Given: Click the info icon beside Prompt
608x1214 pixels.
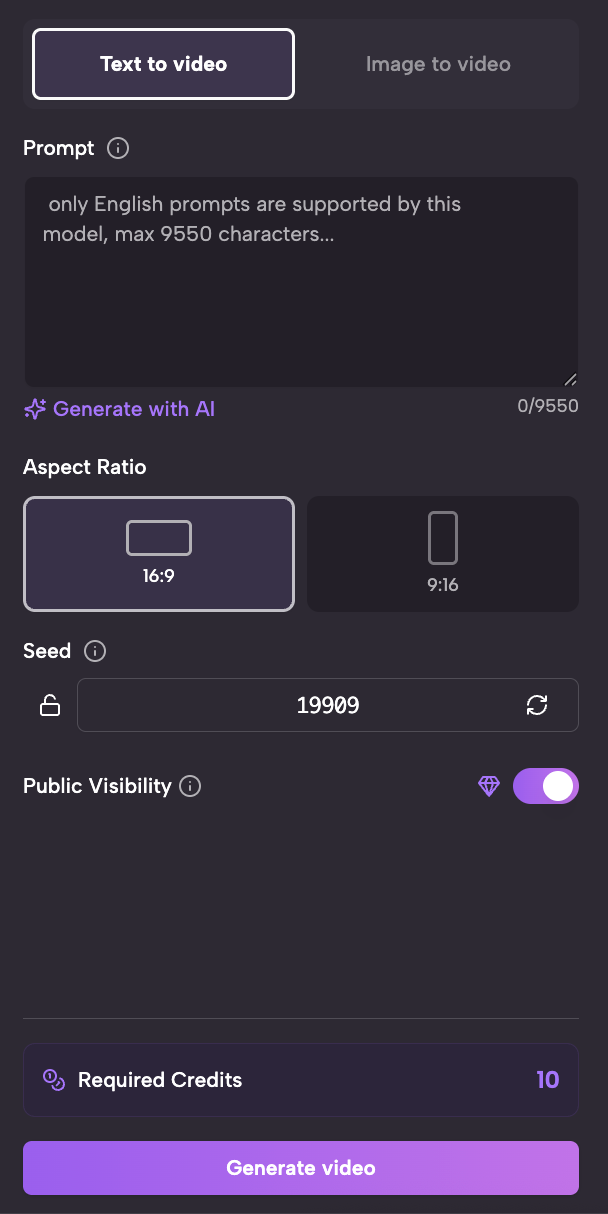Looking at the screenshot, I should [x=118, y=149].
